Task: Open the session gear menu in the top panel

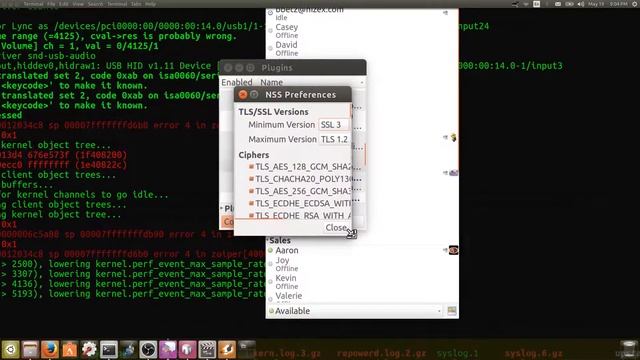Action: (x=636, y=4)
